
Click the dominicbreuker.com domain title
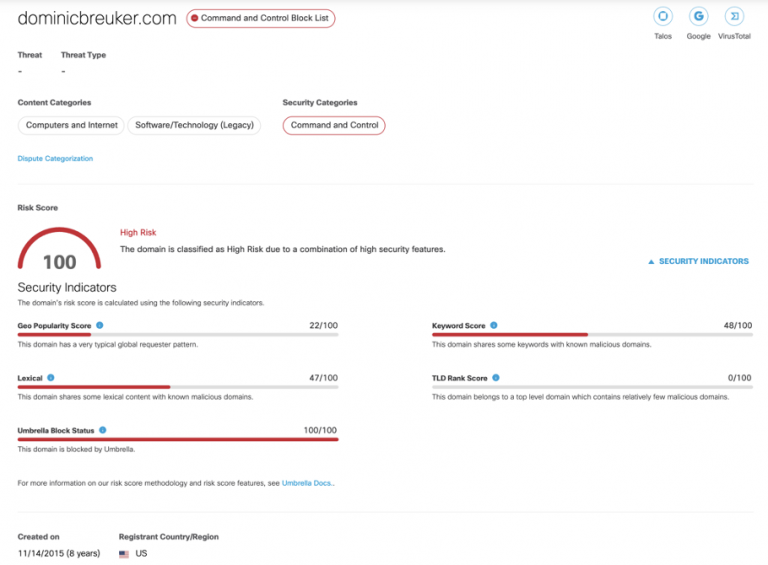97,18
